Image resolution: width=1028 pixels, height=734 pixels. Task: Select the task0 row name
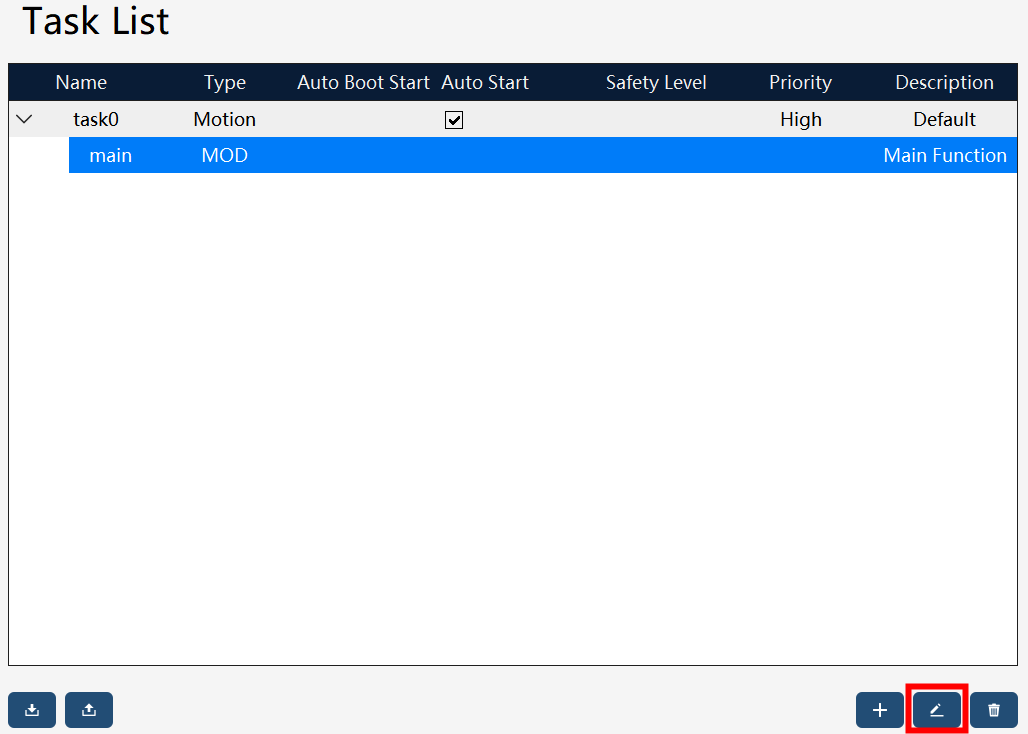(96, 119)
